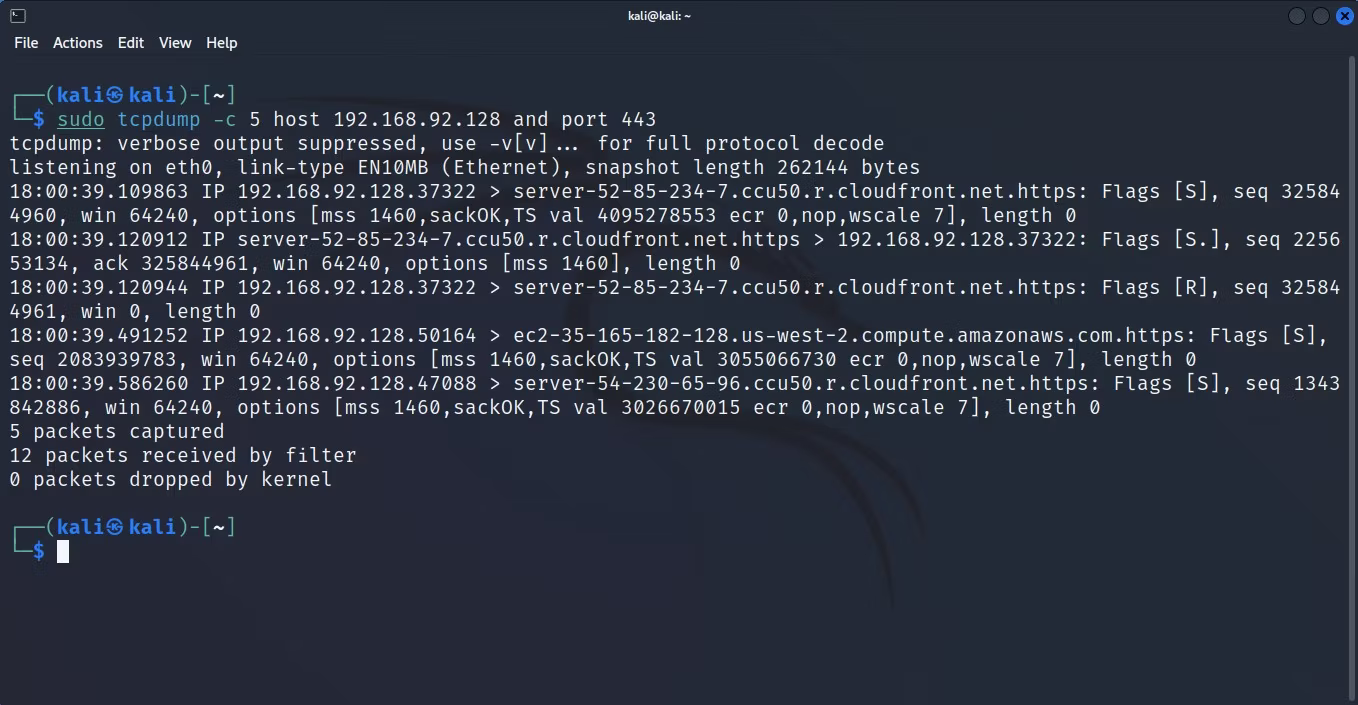
Task: Open the View menu
Action: click(175, 43)
